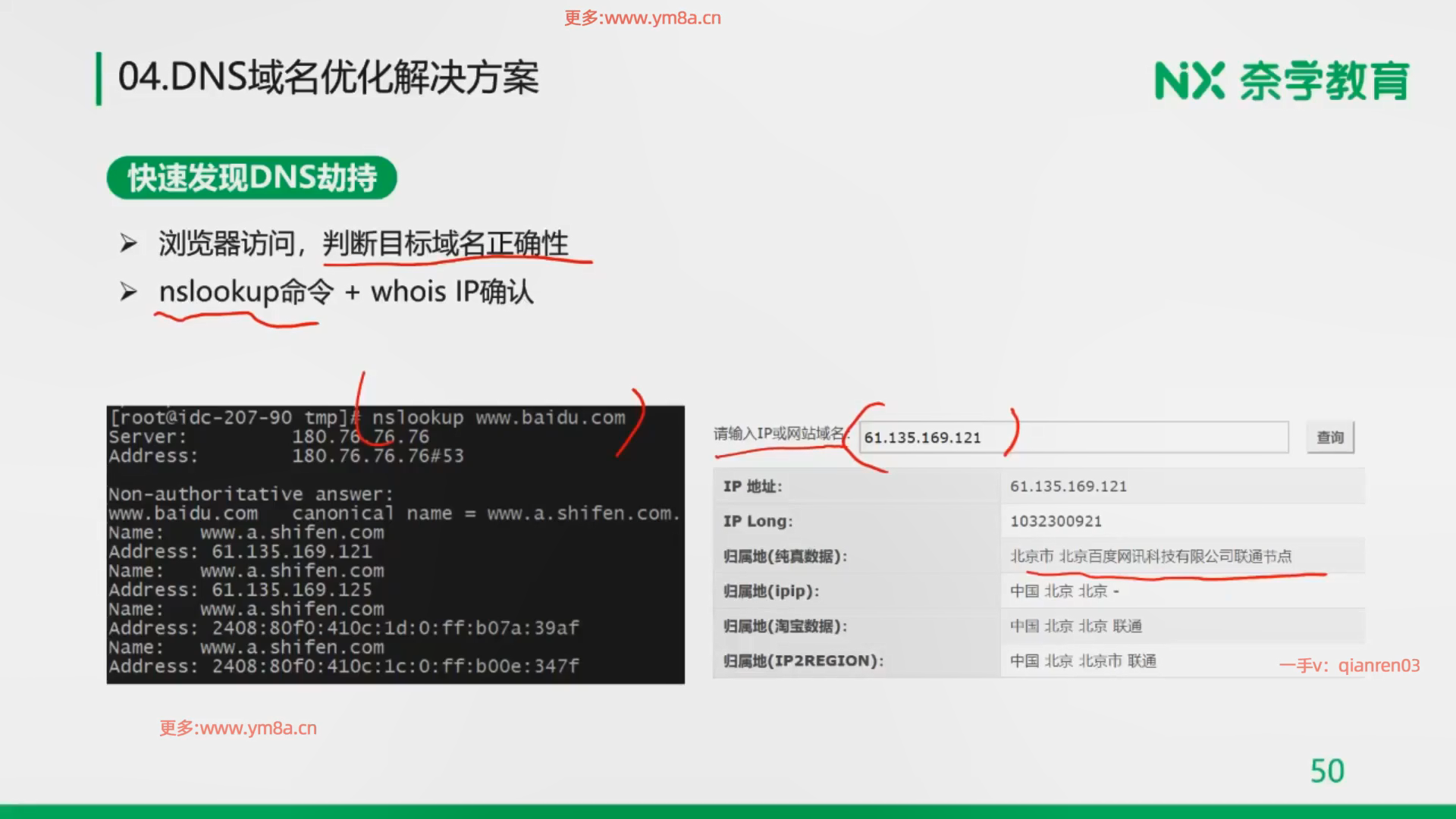
Task: Click the nslookup www.baidu.com command line
Action: 498,417
